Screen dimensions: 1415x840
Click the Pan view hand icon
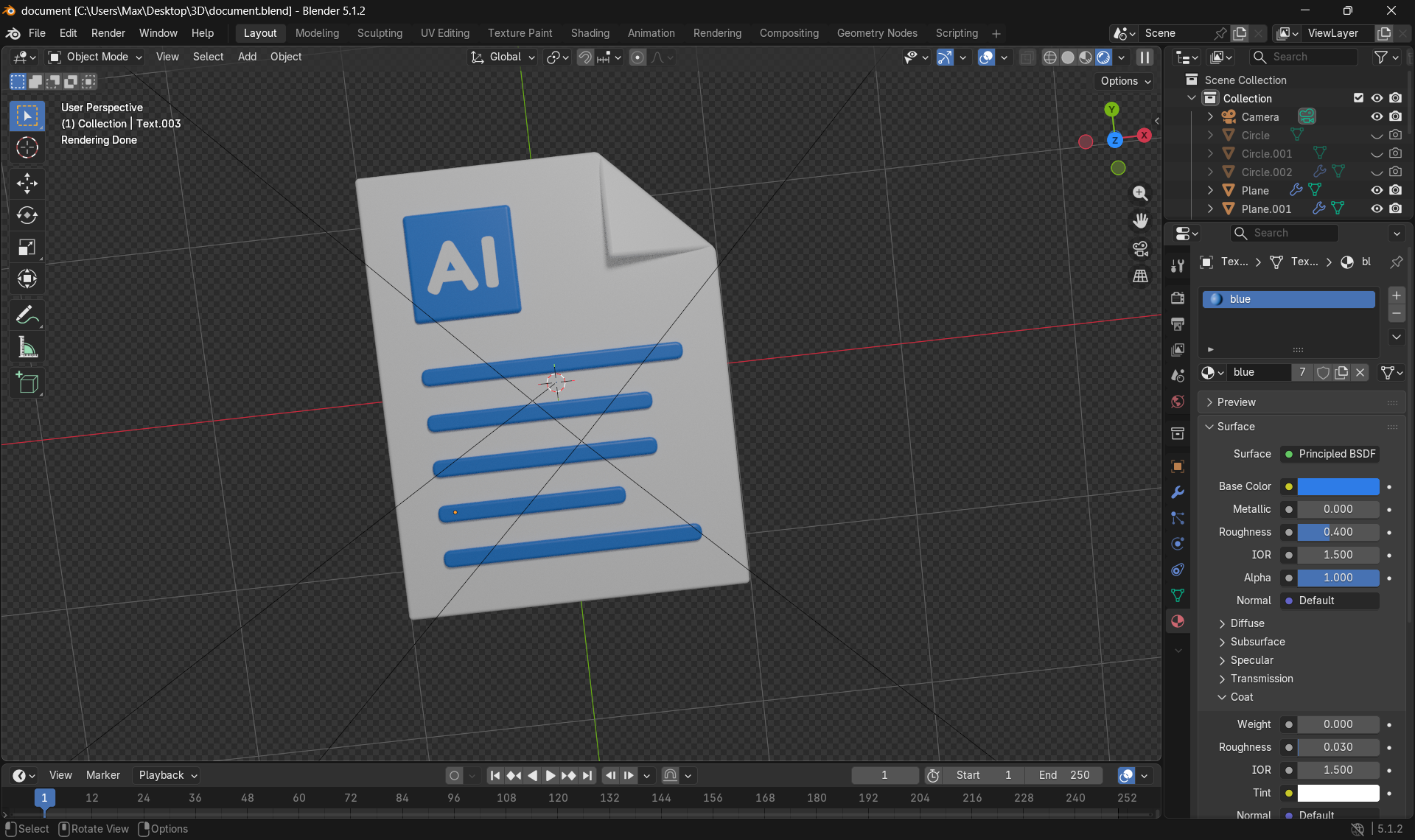click(1140, 220)
